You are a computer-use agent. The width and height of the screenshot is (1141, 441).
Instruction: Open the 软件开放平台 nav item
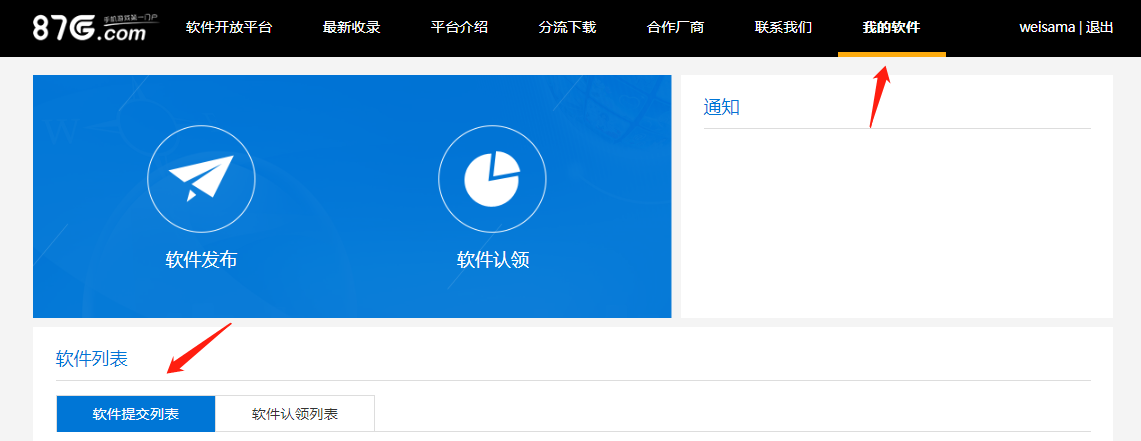click(x=229, y=28)
